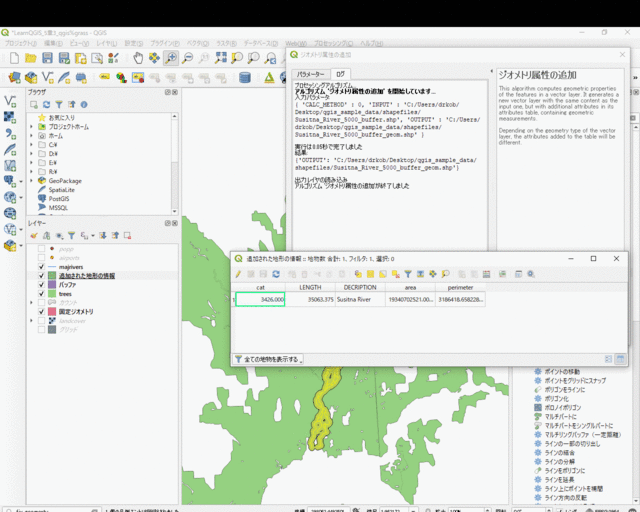Activate the Zoom In magnifier tool

coord(171,58)
